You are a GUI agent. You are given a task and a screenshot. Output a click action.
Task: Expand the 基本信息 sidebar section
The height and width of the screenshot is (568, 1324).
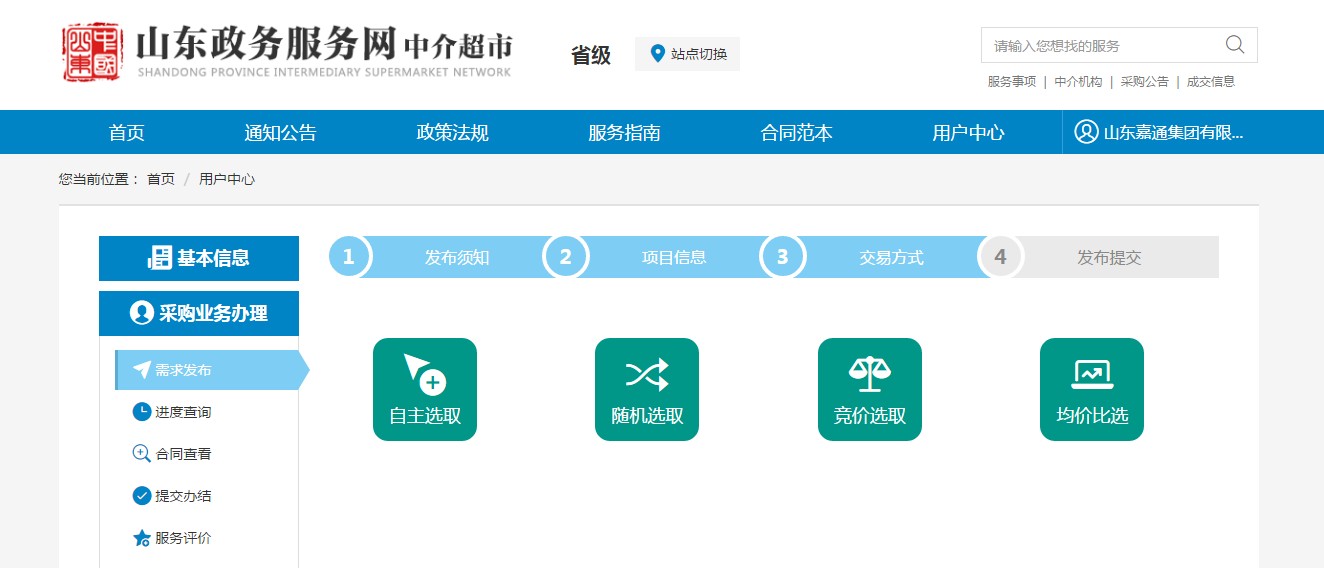pos(199,258)
